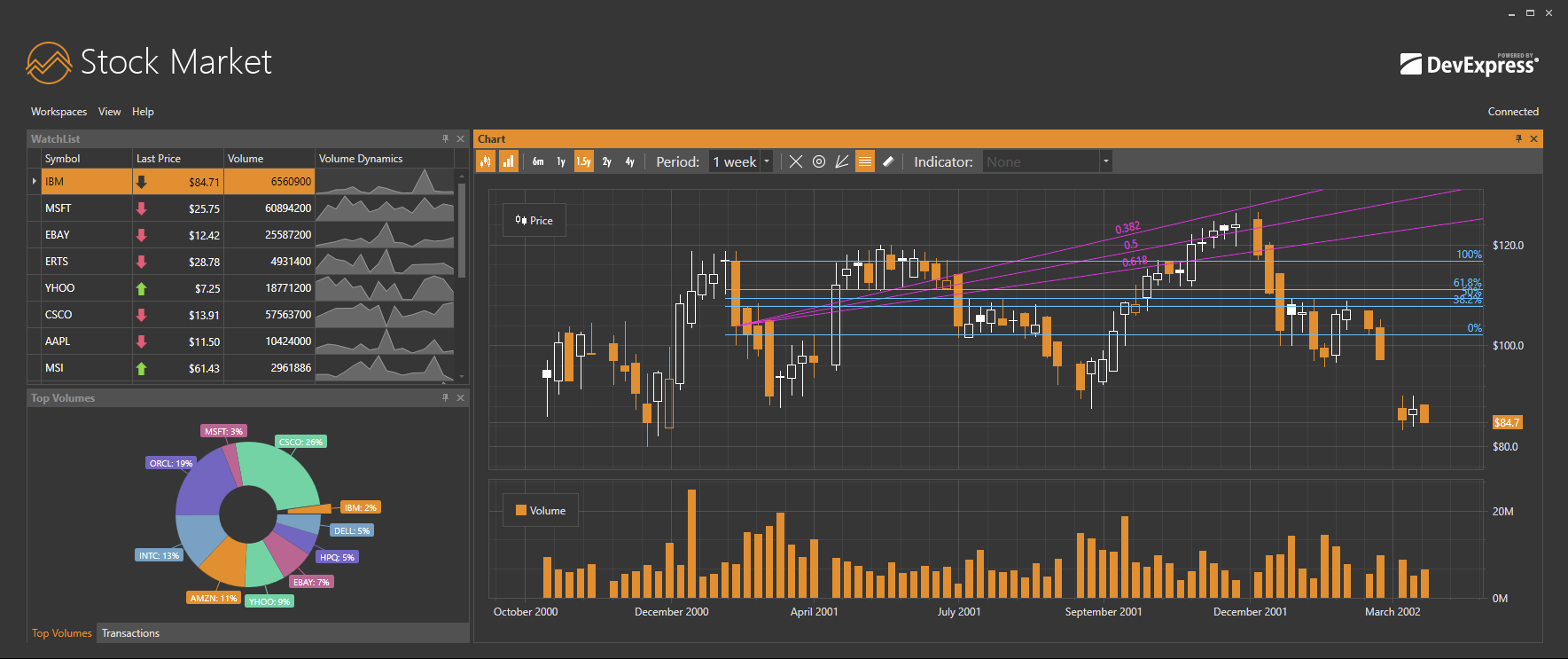The height and width of the screenshot is (659, 1568).
Task: Select the 2y time range
Action: click(607, 161)
